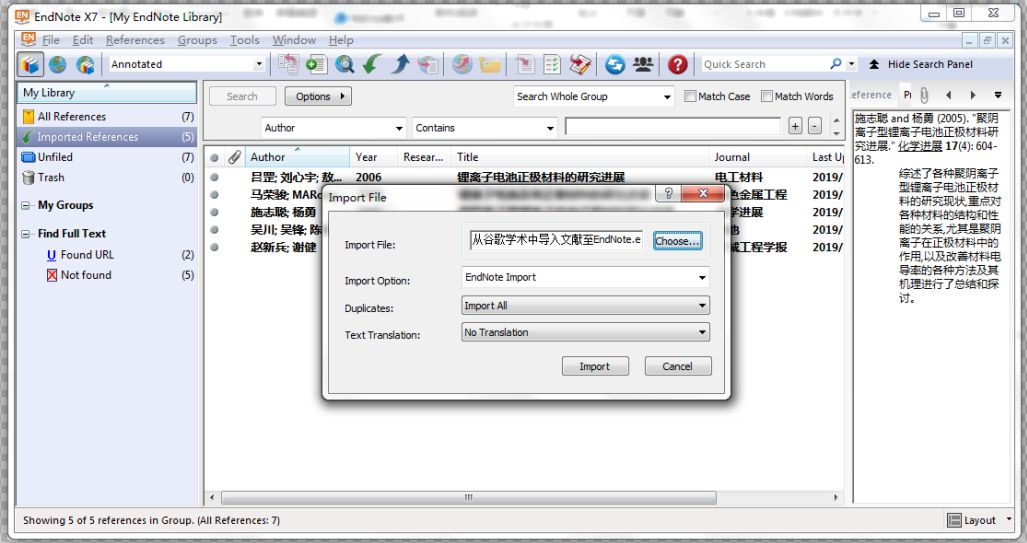The width and height of the screenshot is (1027, 543).
Task: Toggle read status dot for 赵新兵 reference
Action: [x=214, y=247]
